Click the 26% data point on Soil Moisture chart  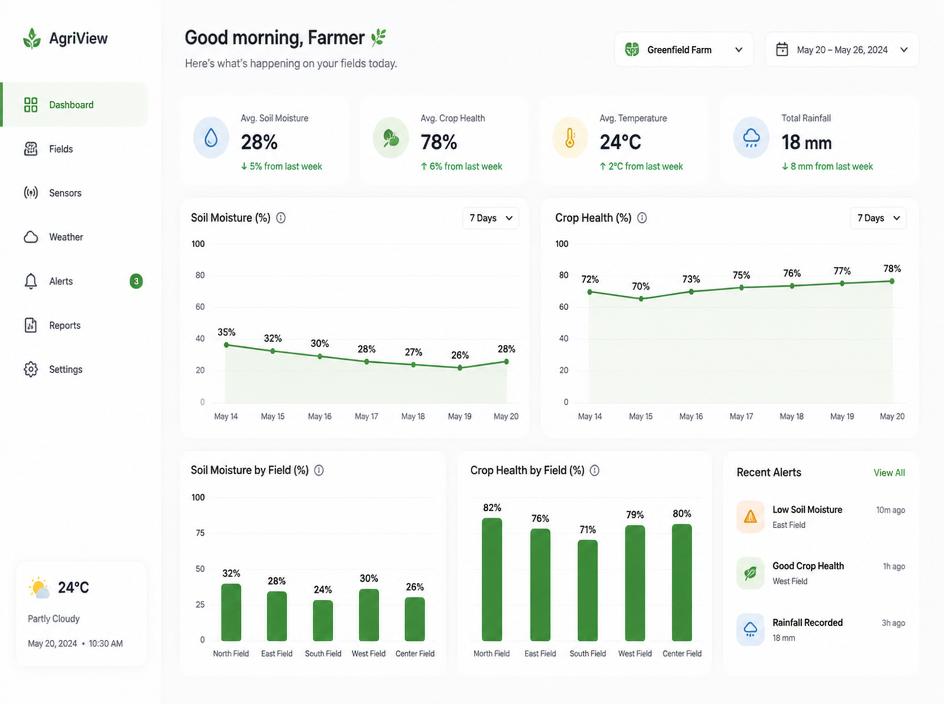[x=460, y=367]
